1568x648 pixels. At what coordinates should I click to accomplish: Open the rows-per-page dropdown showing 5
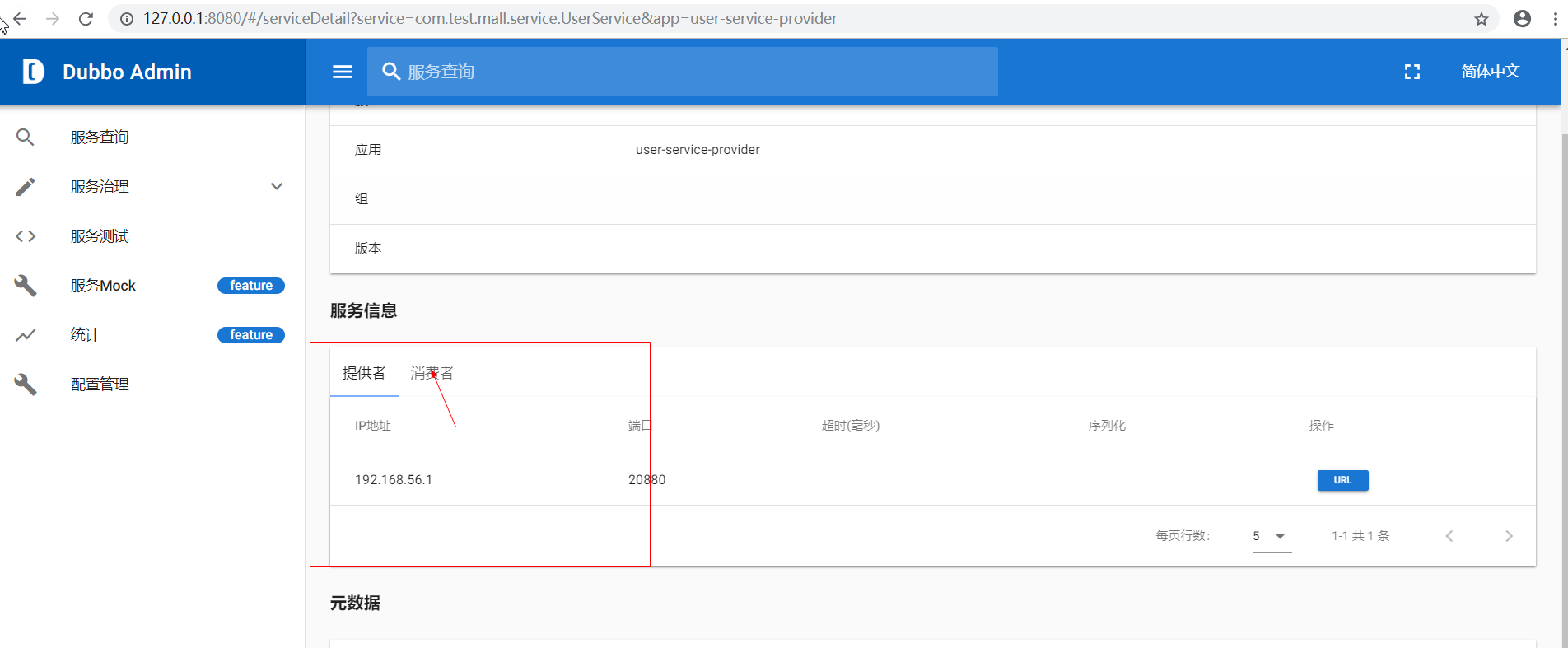point(1272,536)
